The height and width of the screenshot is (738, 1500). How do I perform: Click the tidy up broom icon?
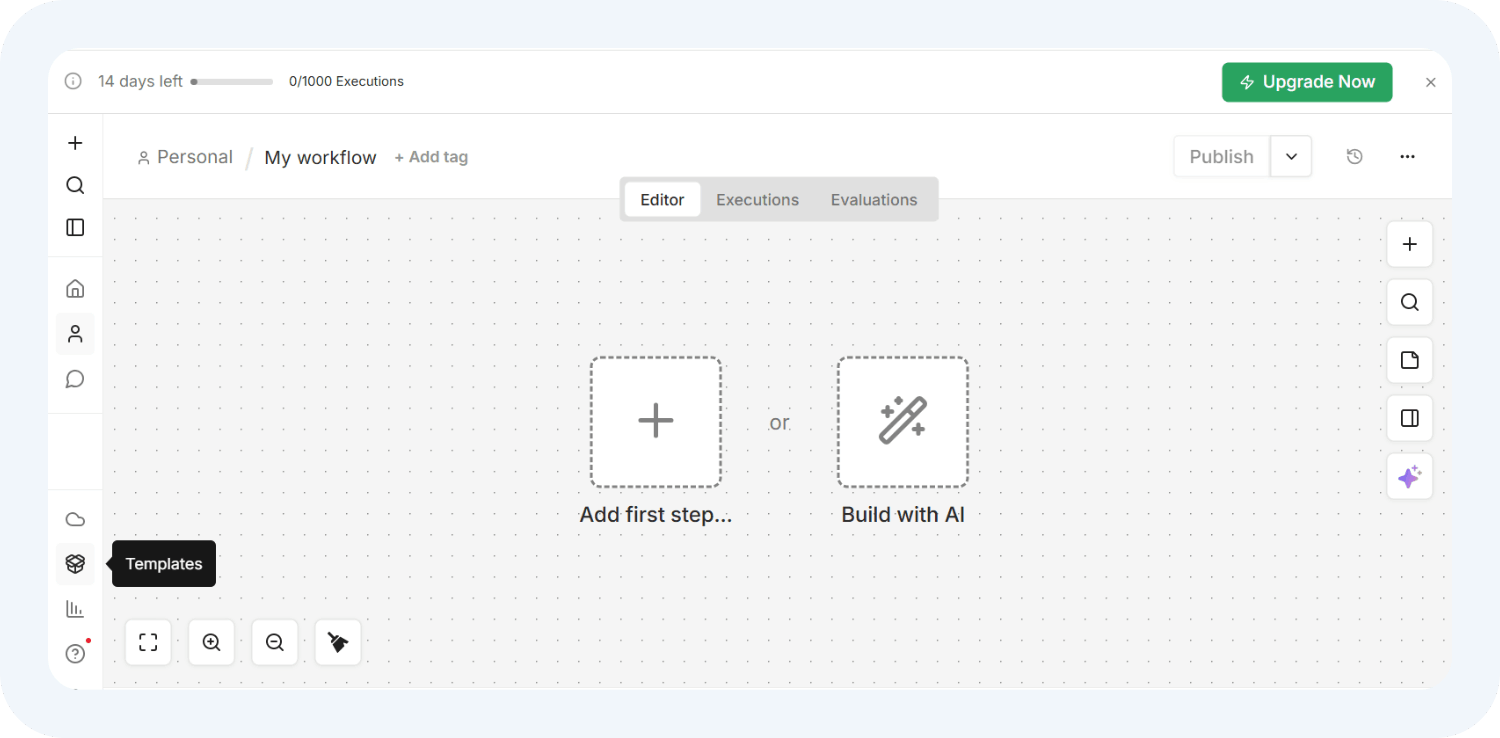coord(338,643)
